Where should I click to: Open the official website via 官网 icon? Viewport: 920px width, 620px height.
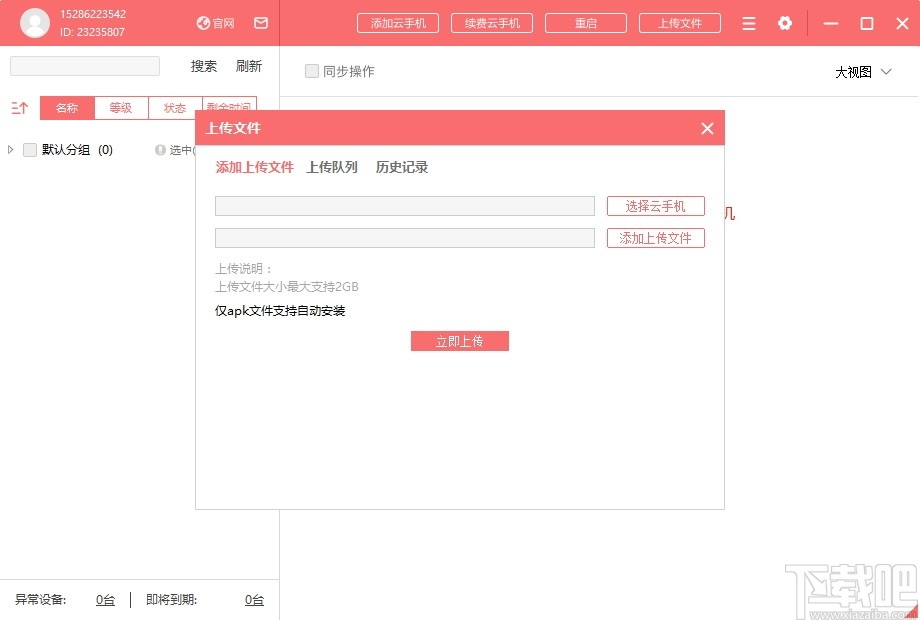click(214, 23)
